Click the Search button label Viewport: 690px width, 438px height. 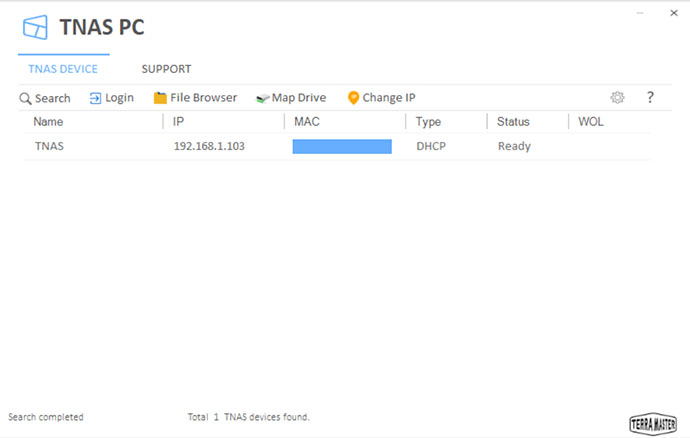tap(52, 98)
